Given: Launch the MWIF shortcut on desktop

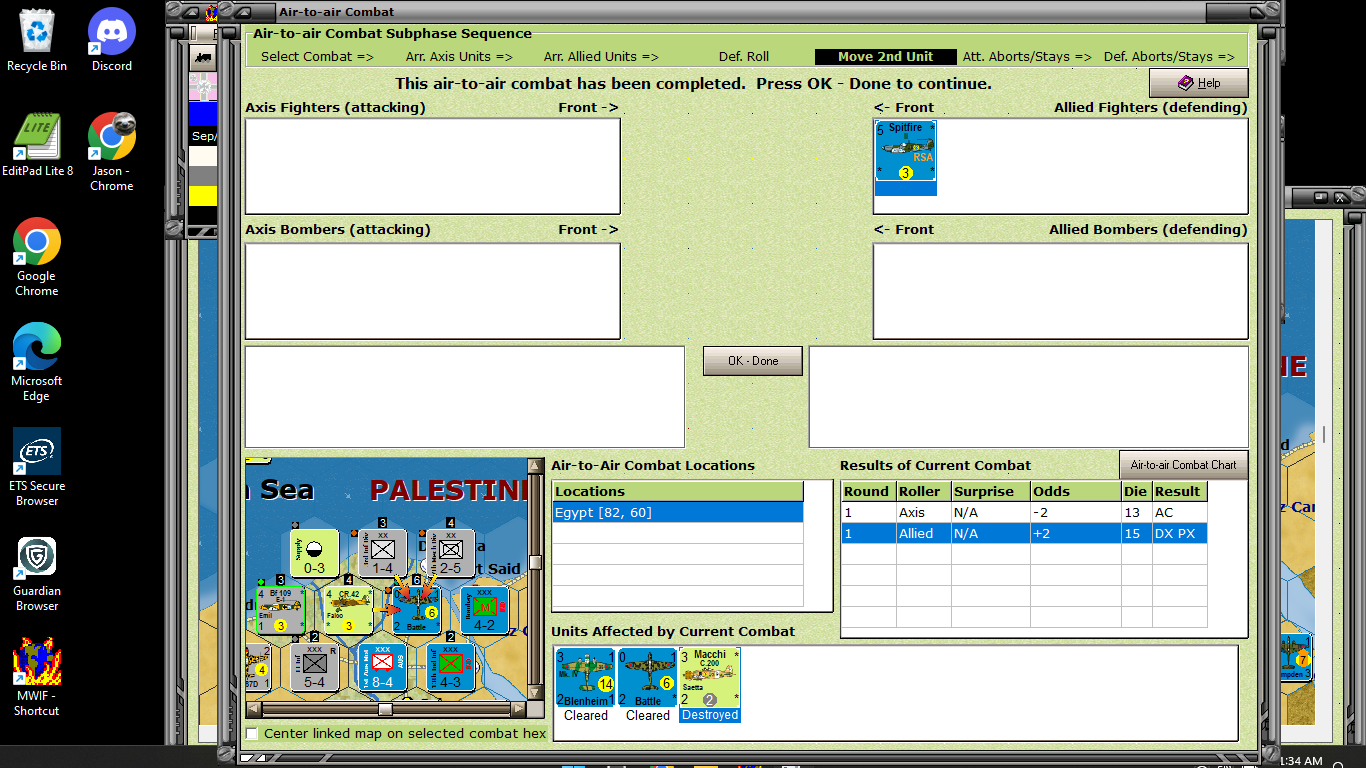Looking at the screenshot, I should coord(37,677).
